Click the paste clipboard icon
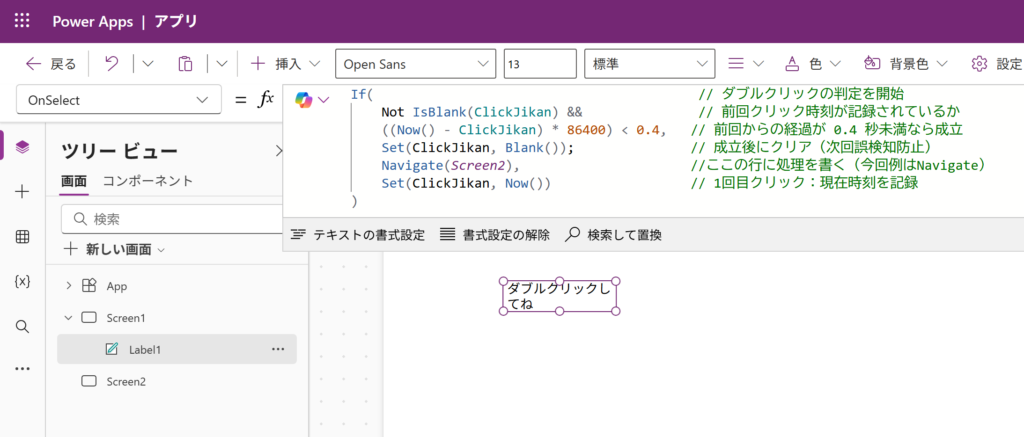1024x437 pixels. (x=185, y=64)
